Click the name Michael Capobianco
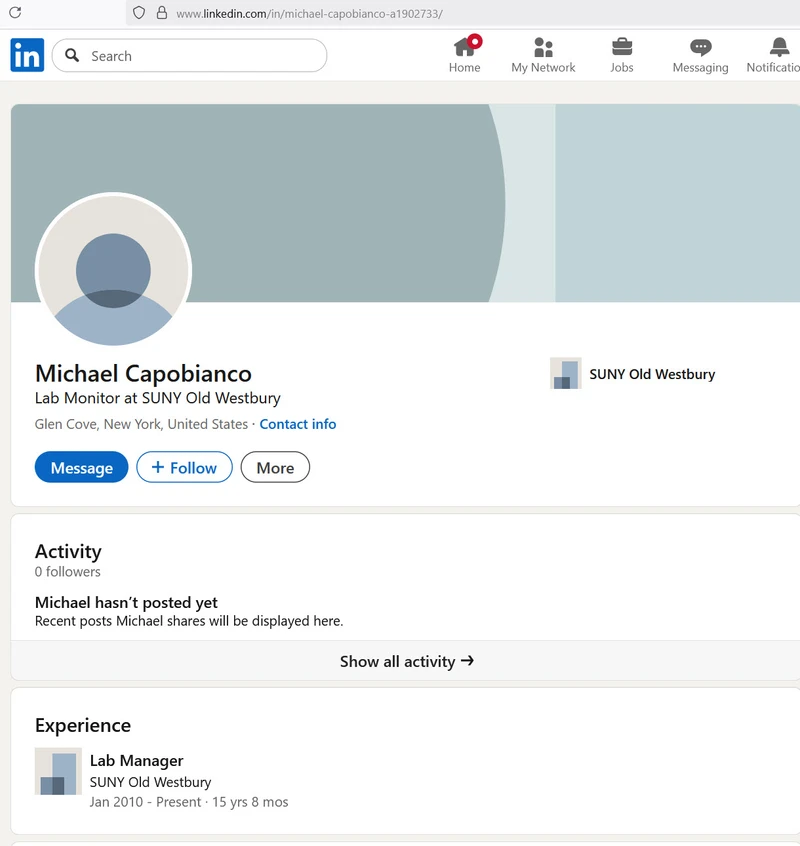Image resolution: width=800 pixels, height=846 pixels. tap(143, 373)
